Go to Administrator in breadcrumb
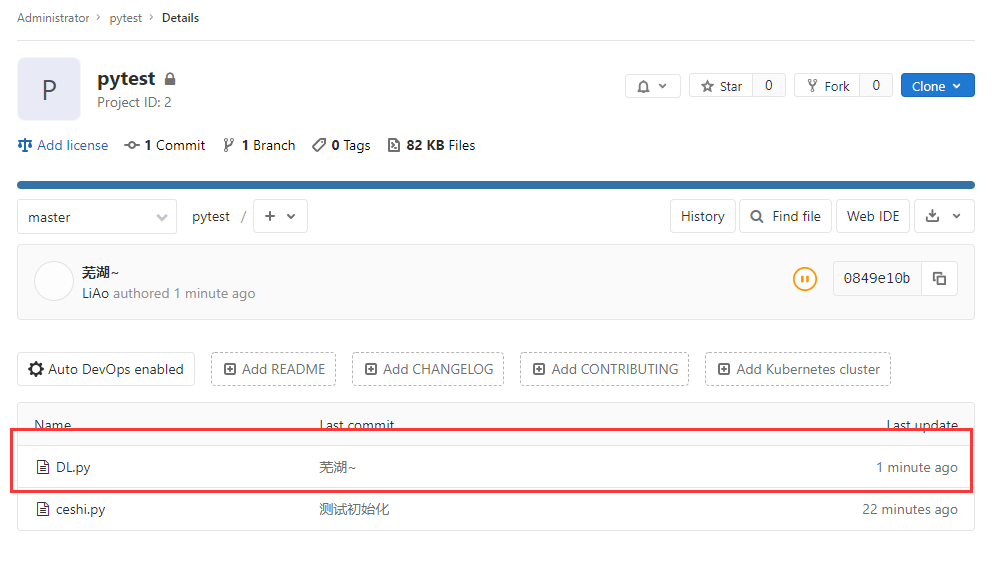The height and width of the screenshot is (573, 998). tap(53, 18)
